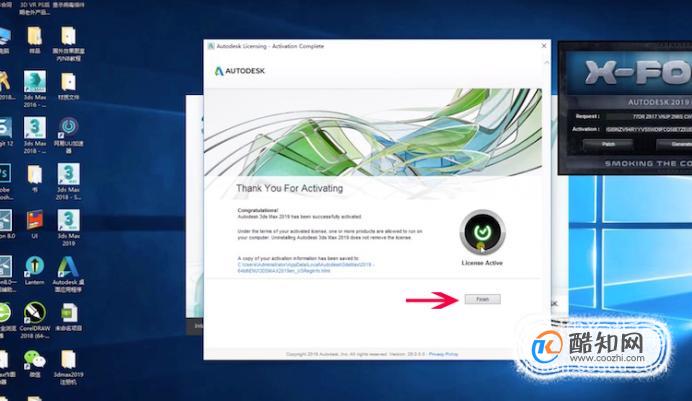Screen dimensions: 692x401
Task: Close the Autodesk Licensing window
Action: pos(544,45)
